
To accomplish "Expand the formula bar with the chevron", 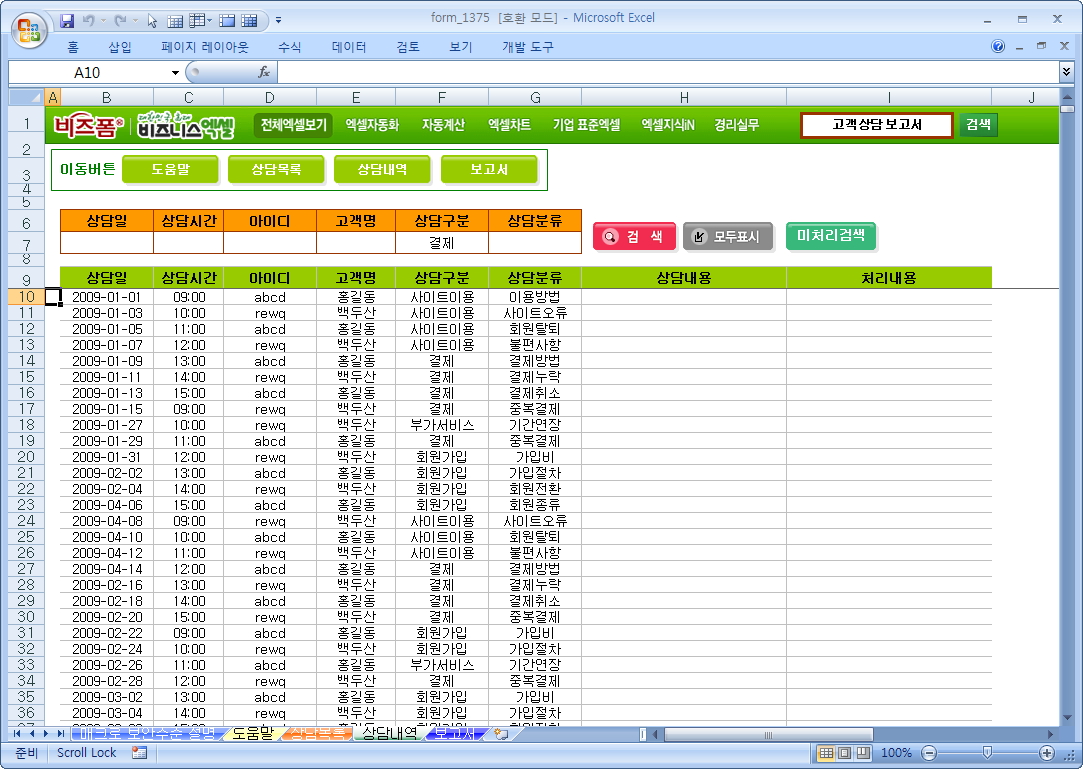I will click(1066, 72).
